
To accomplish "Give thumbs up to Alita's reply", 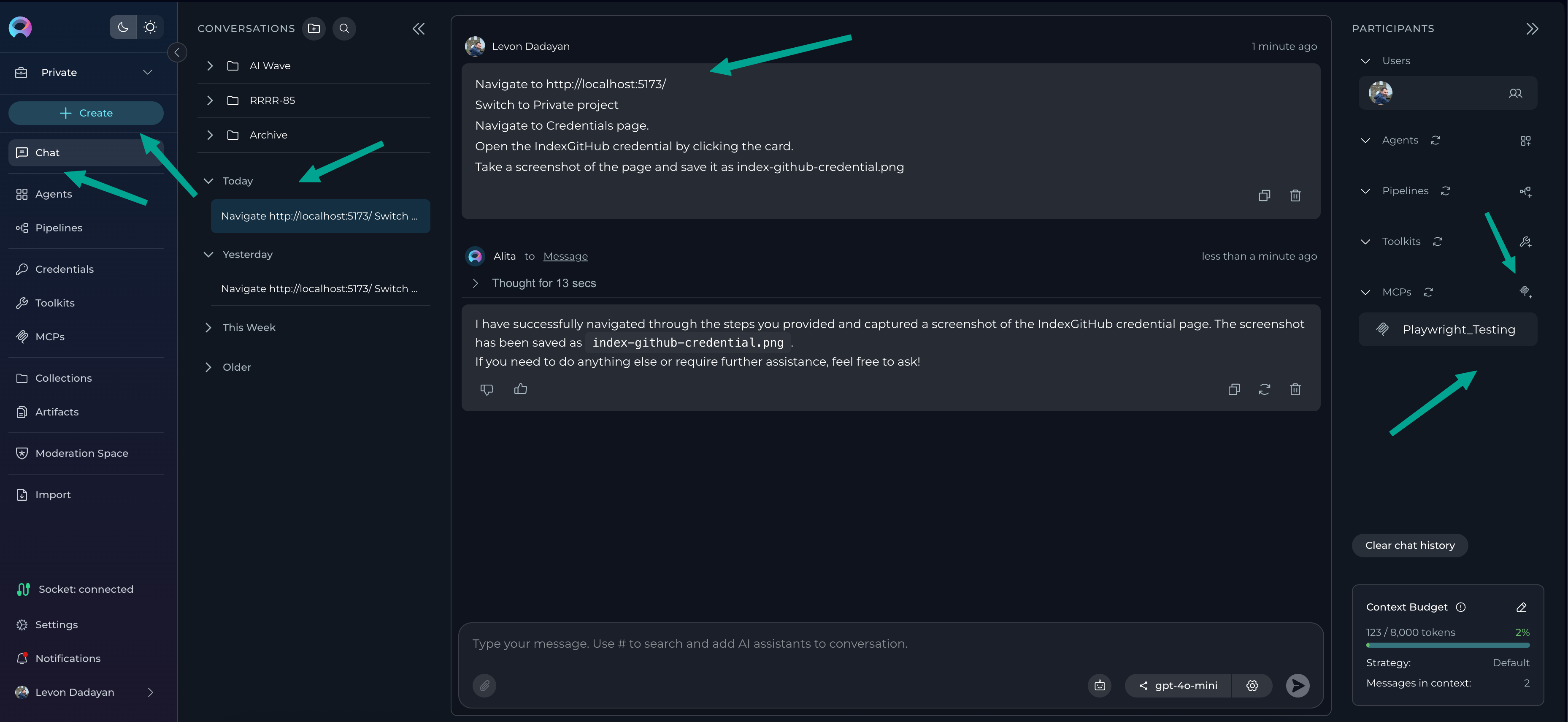I will pos(520,389).
